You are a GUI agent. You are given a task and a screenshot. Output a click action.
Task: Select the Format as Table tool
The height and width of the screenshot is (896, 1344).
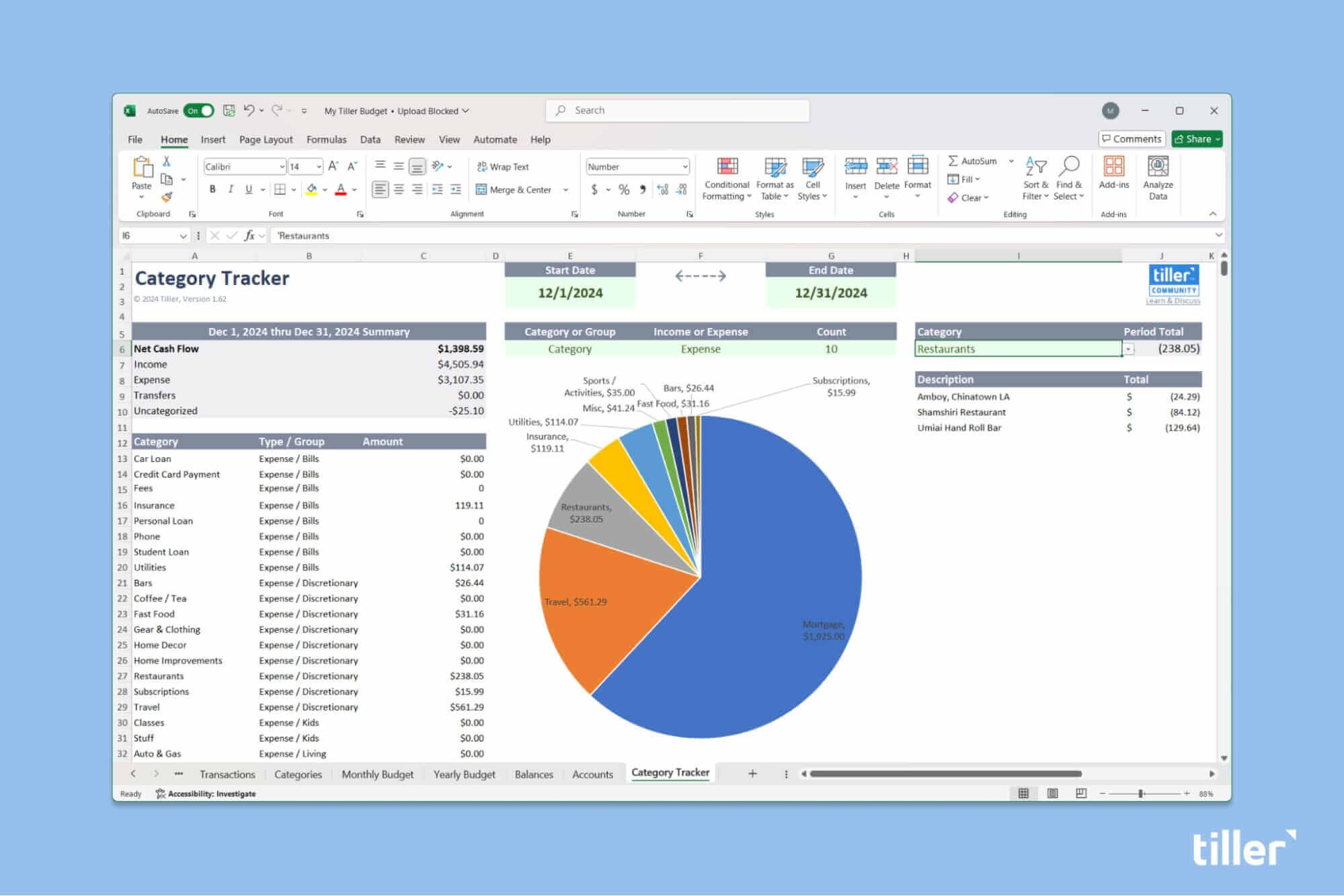point(774,179)
